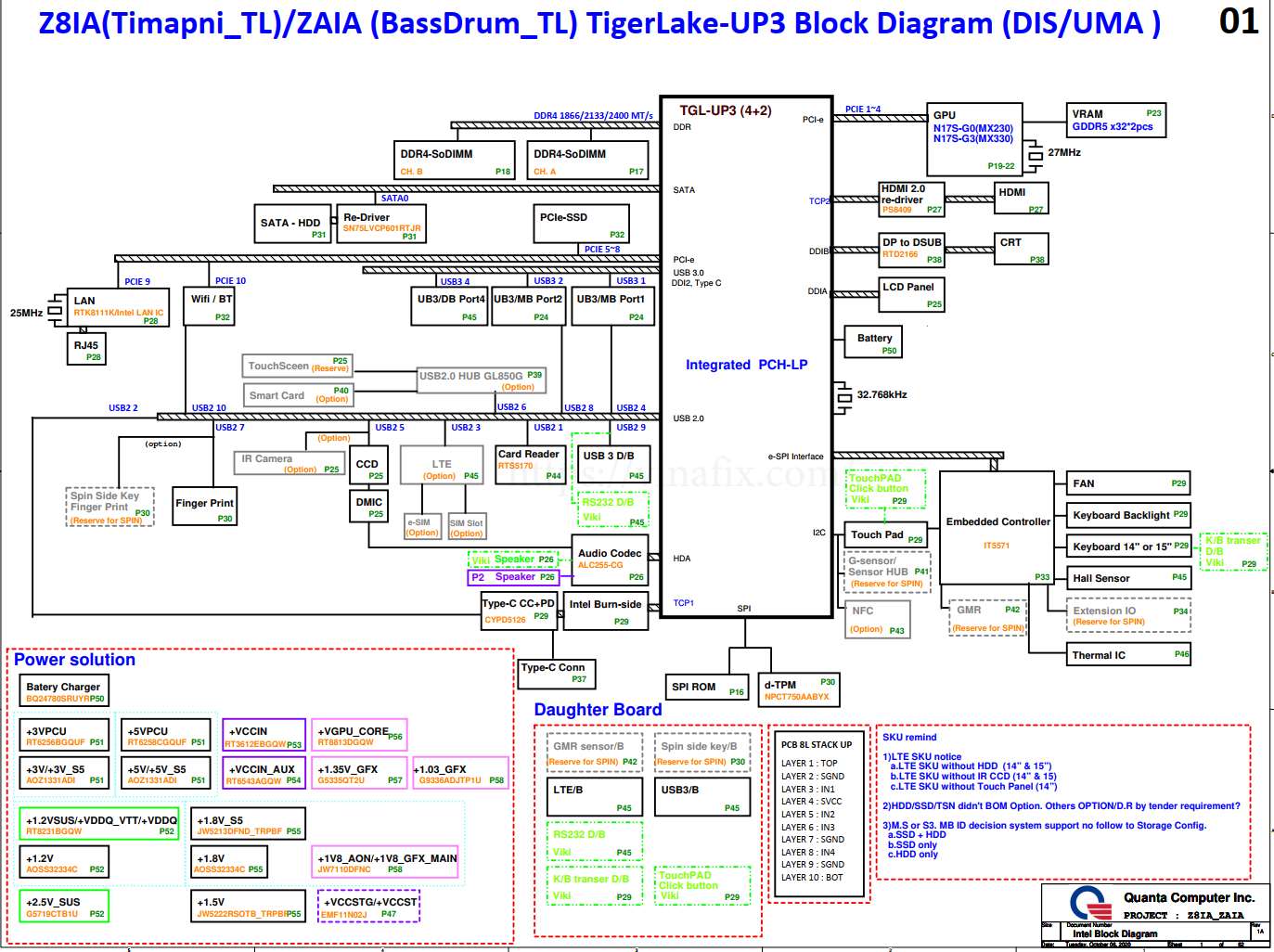Select the RJ45 block
1274x952 pixels.
[x=87, y=348]
